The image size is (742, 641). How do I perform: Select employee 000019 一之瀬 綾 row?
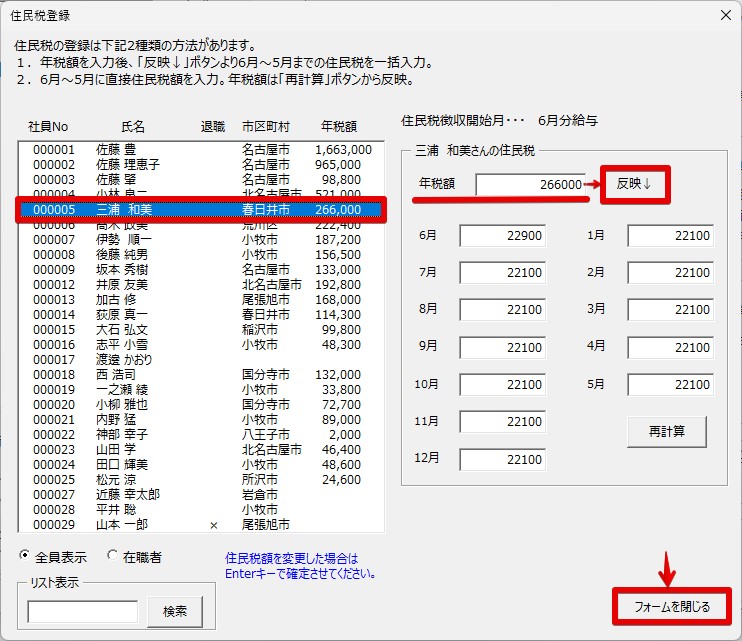201,389
